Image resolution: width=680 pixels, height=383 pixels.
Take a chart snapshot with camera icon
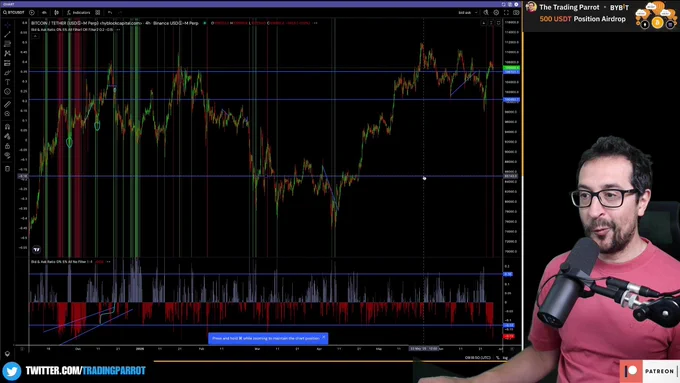click(516, 13)
